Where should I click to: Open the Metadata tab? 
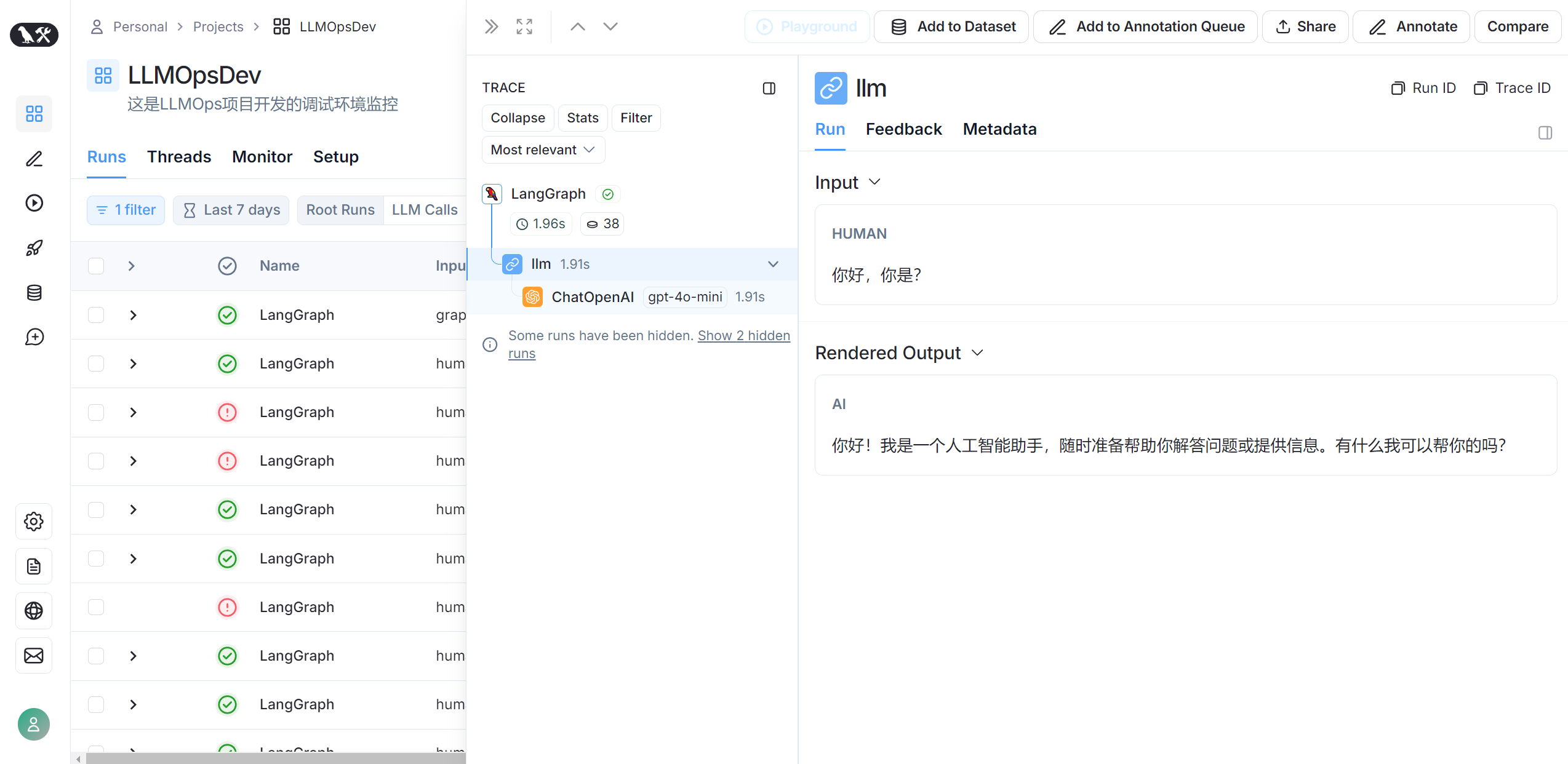point(999,129)
